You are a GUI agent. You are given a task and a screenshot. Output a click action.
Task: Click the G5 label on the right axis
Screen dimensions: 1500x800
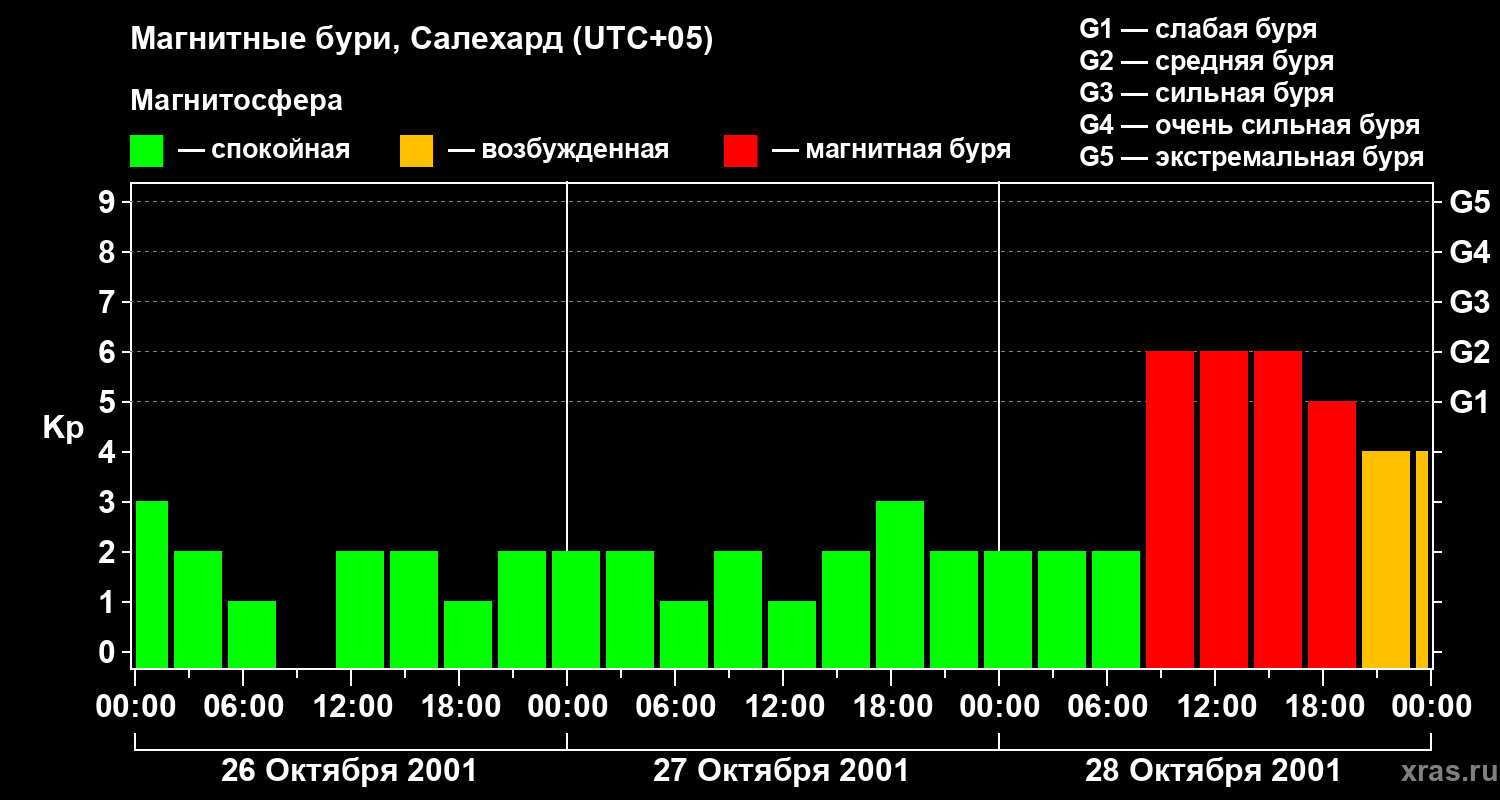coord(1469,202)
